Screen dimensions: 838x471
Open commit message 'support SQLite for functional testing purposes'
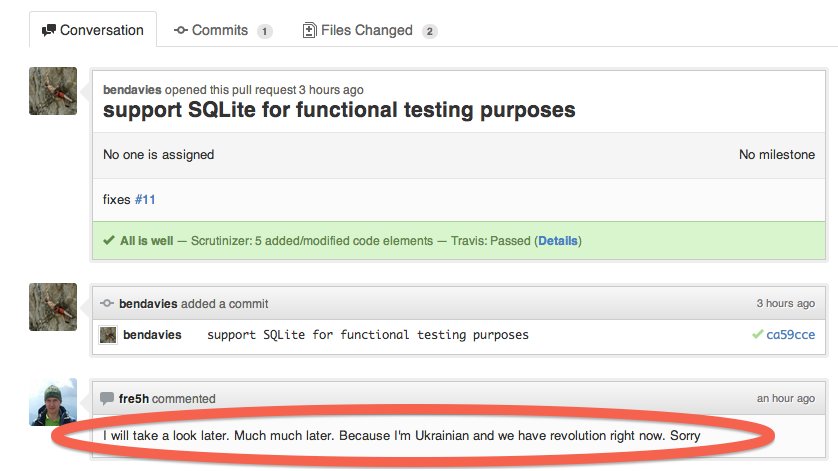click(x=367, y=335)
